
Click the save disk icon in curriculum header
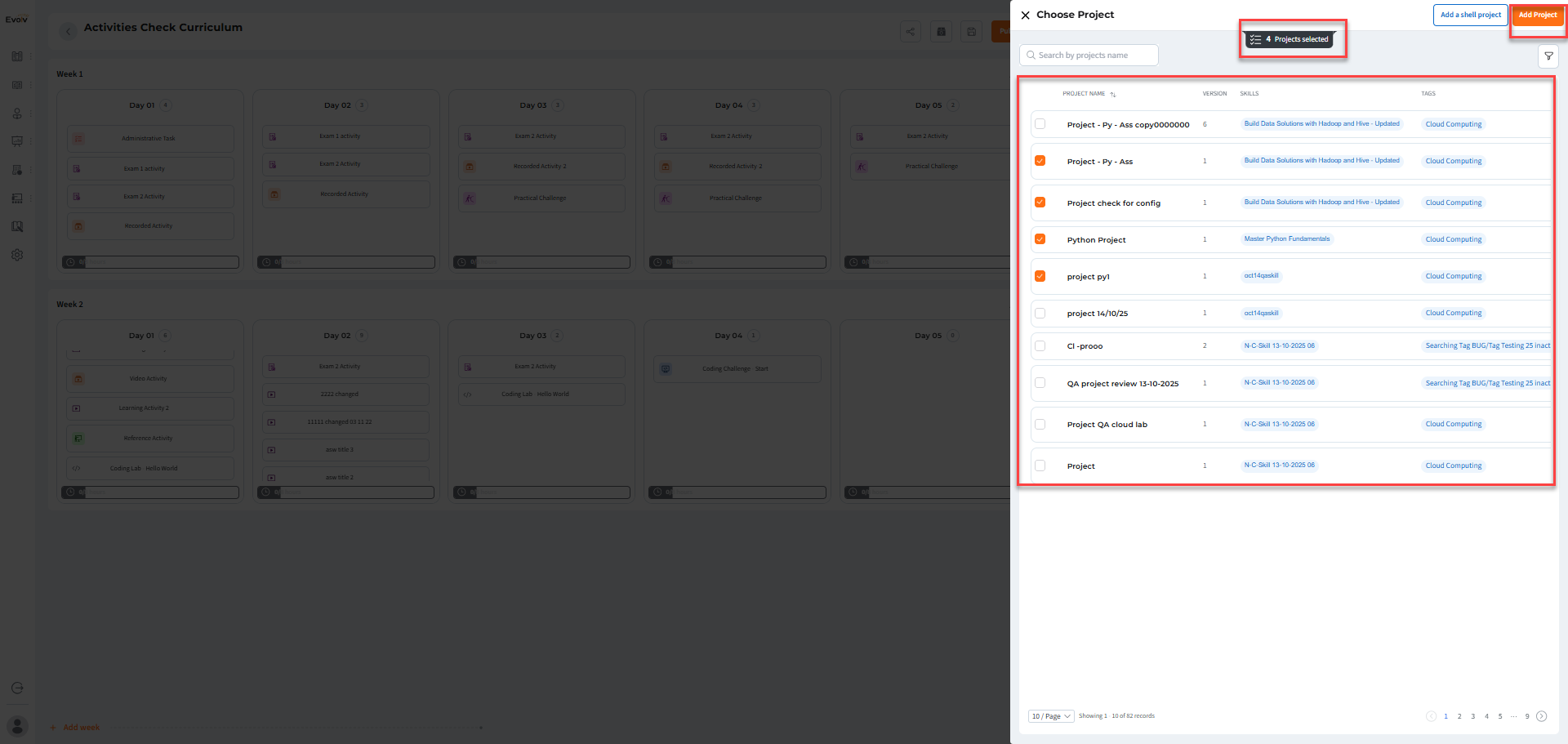pos(971,32)
